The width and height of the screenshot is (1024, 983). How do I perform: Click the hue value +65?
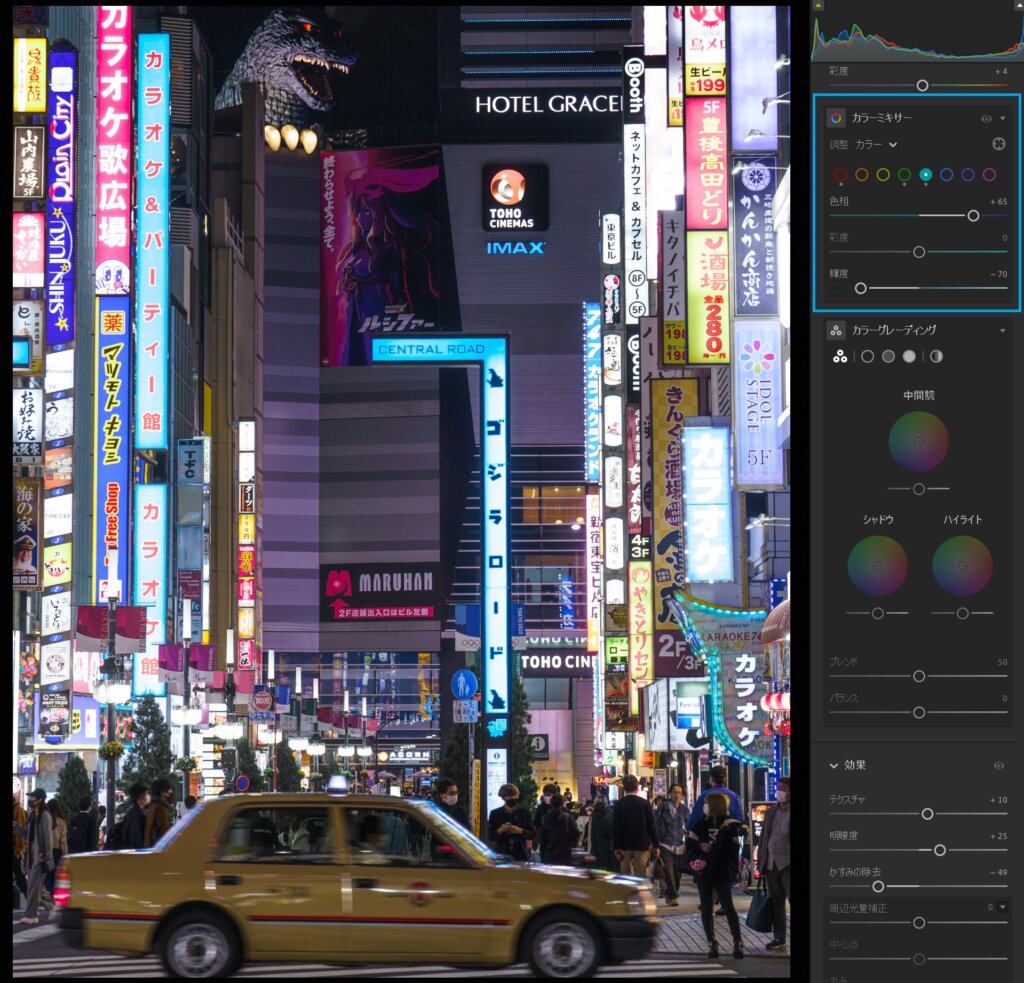click(x=999, y=202)
